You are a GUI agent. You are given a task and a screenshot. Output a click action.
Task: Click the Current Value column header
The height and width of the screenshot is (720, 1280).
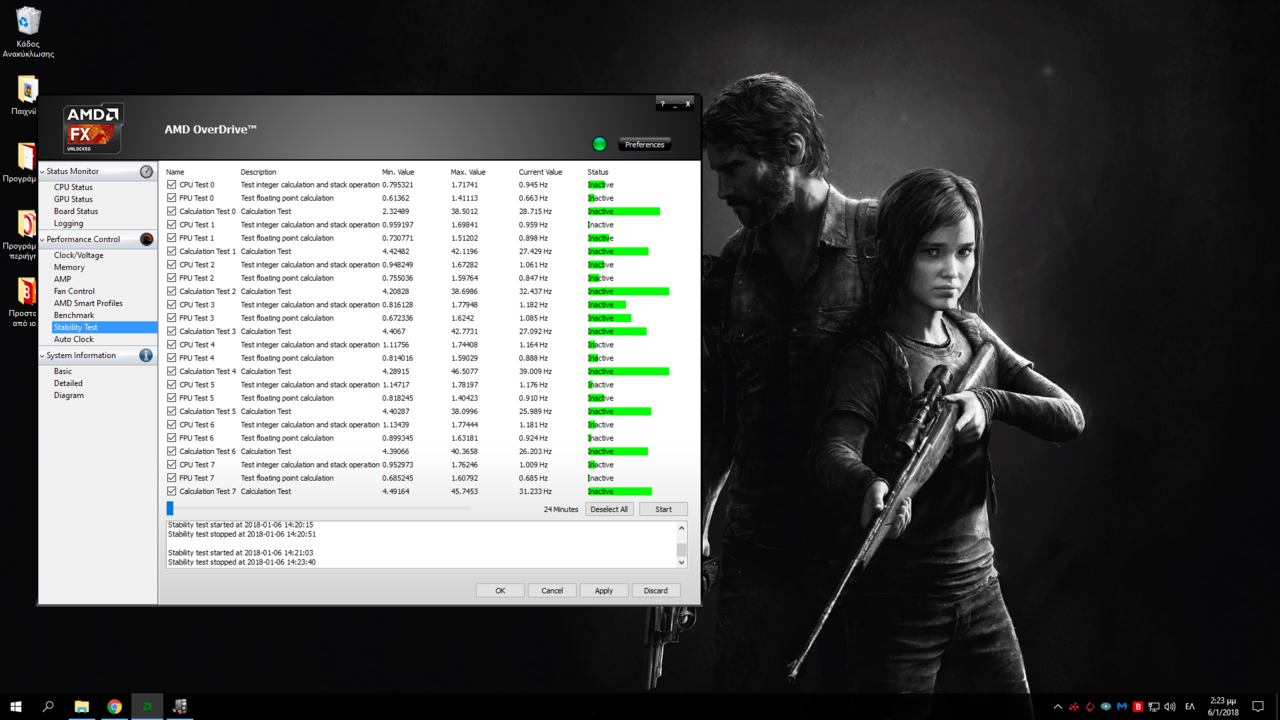click(541, 172)
